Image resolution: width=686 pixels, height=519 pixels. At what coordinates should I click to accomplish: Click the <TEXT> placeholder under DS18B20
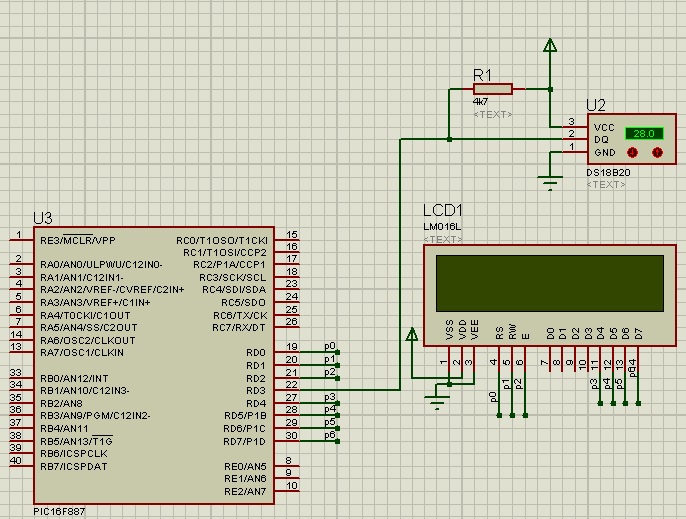click(606, 185)
